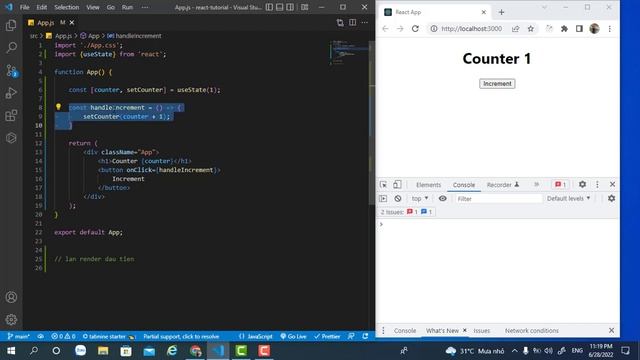Toggle console sidebar icon
This screenshot has height=360, width=640.
383,198
